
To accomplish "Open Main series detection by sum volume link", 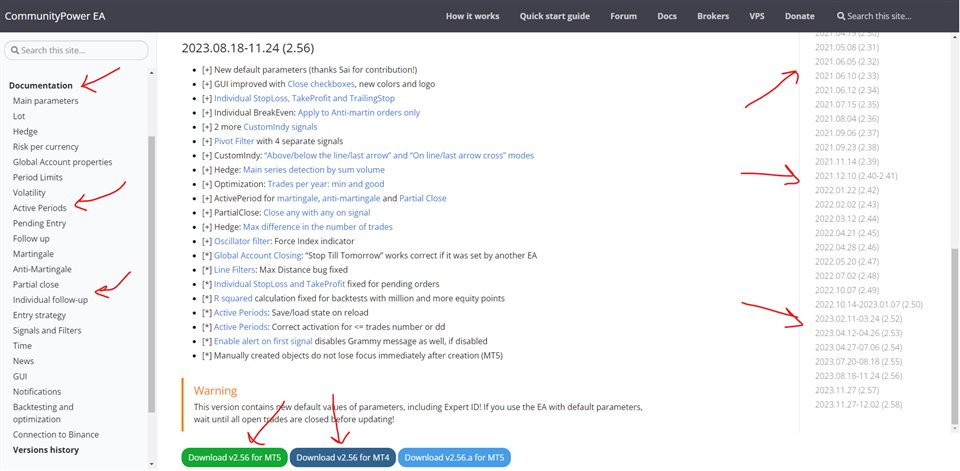I will click(314, 170).
